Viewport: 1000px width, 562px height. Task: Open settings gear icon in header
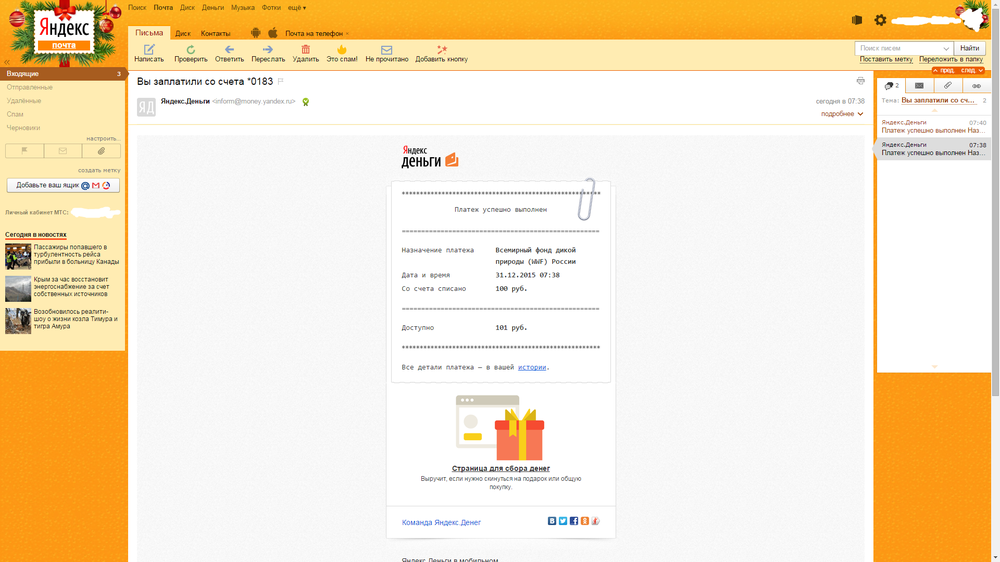pyautogui.click(x=880, y=20)
